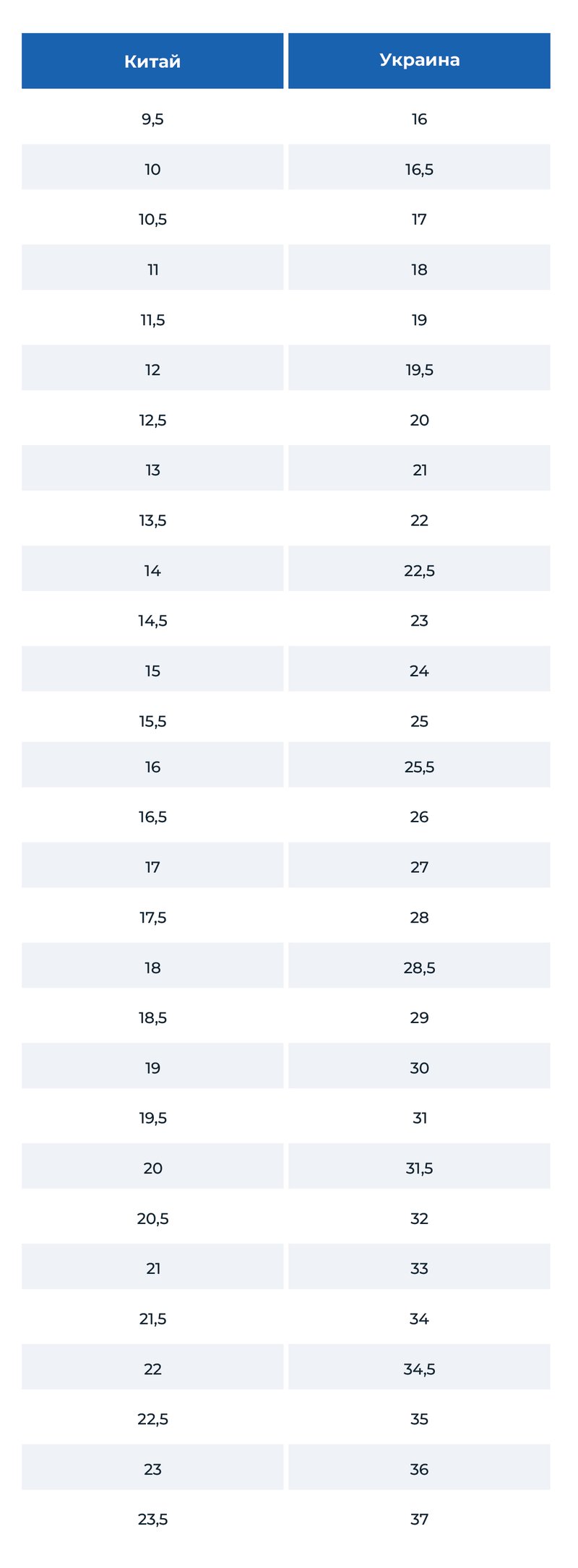The width and height of the screenshot is (578, 1568).
Task: Select Украина size 22,5
Action: (x=419, y=569)
